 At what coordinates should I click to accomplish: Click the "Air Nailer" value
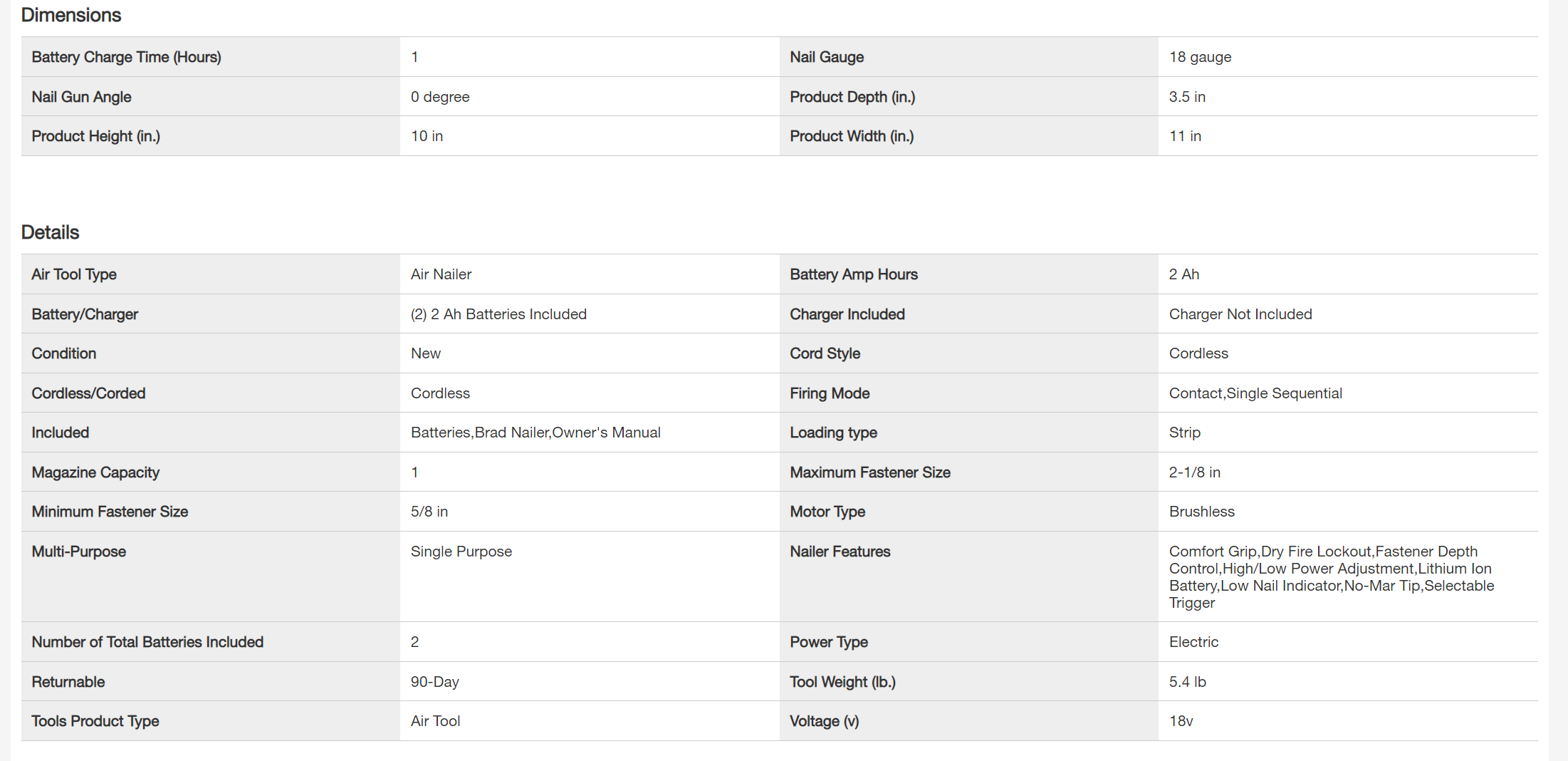pyautogui.click(x=441, y=274)
